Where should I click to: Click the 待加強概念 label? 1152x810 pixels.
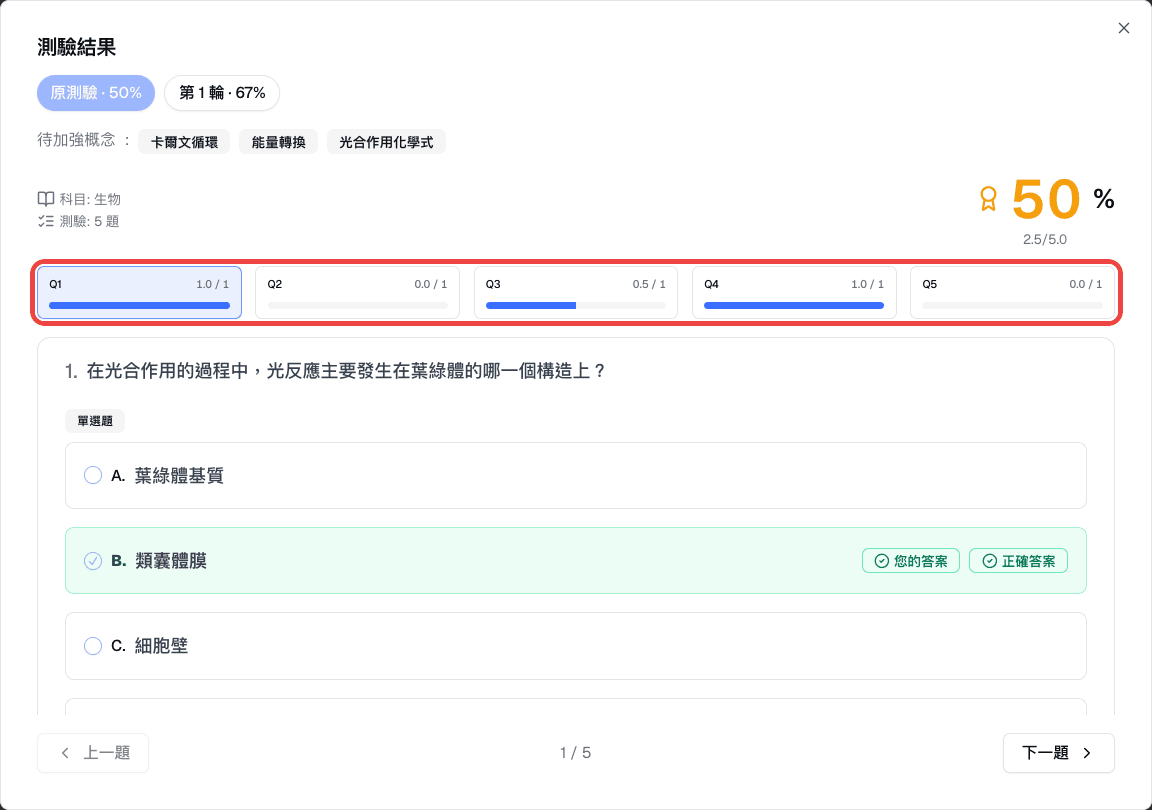click(76, 140)
